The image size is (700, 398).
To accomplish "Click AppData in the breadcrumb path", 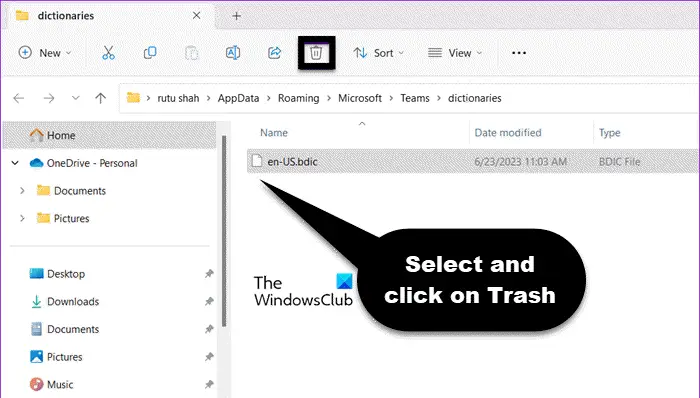I will tap(238, 98).
